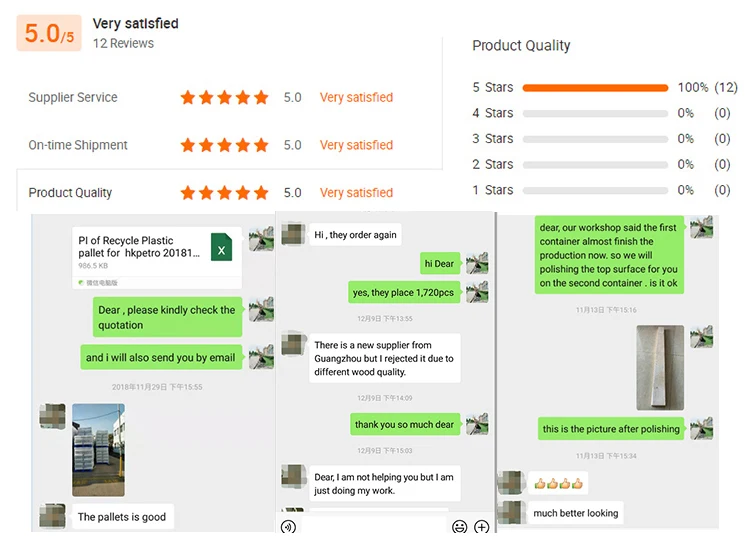This screenshot has width=750, height=547.
Task: Select the Supplier Service row
Action: (73, 98)
